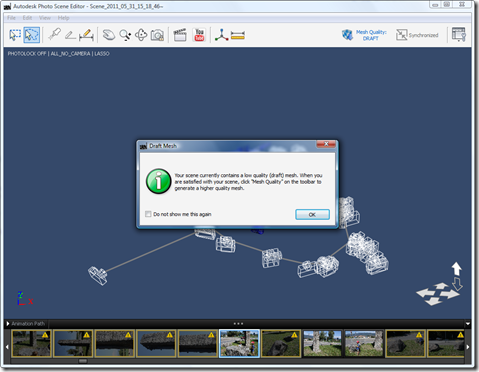Check Do not show me this again

pos(148,214)
